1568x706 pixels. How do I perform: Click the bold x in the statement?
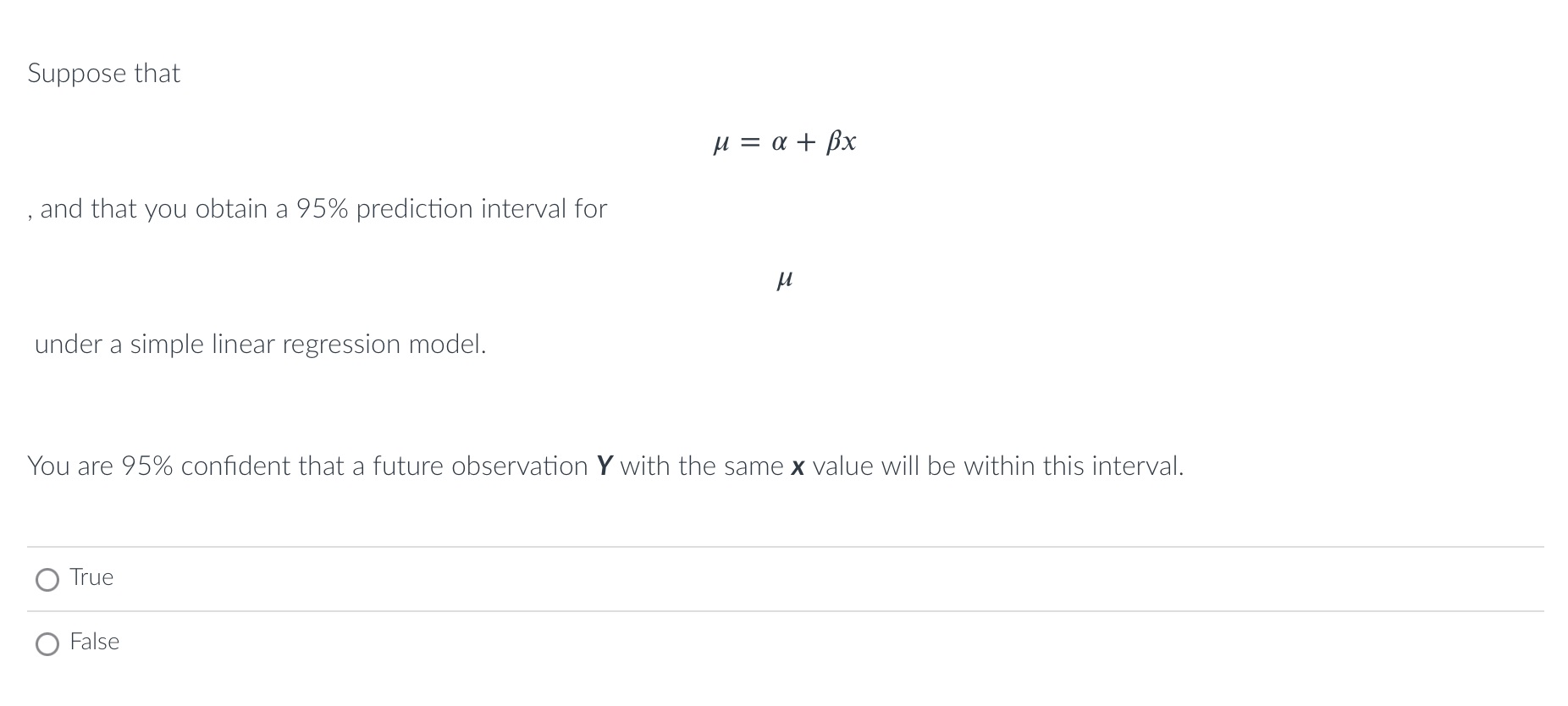coord(797,466)
